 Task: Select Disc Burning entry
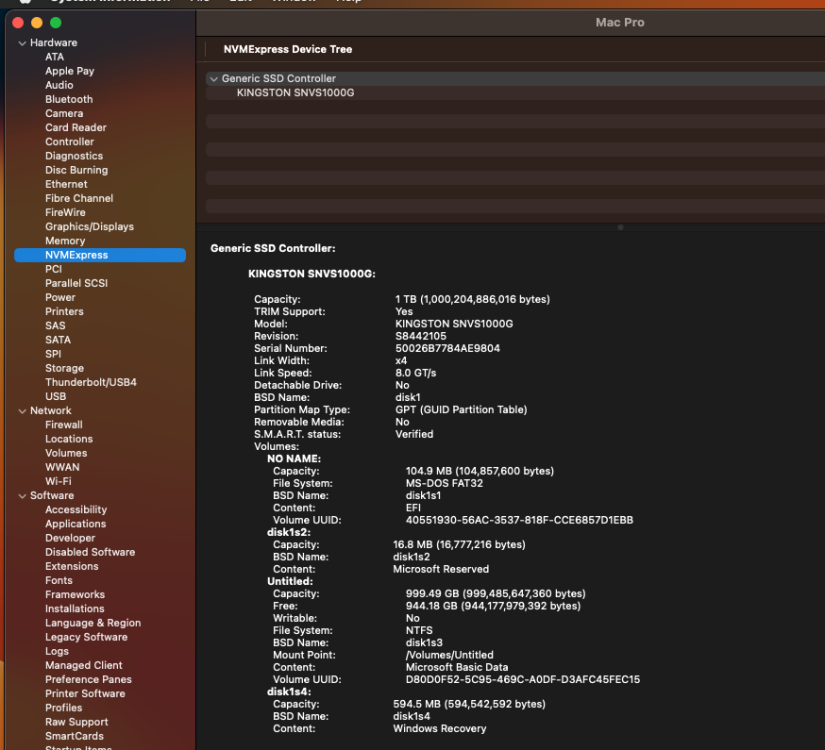click(76, 171)
